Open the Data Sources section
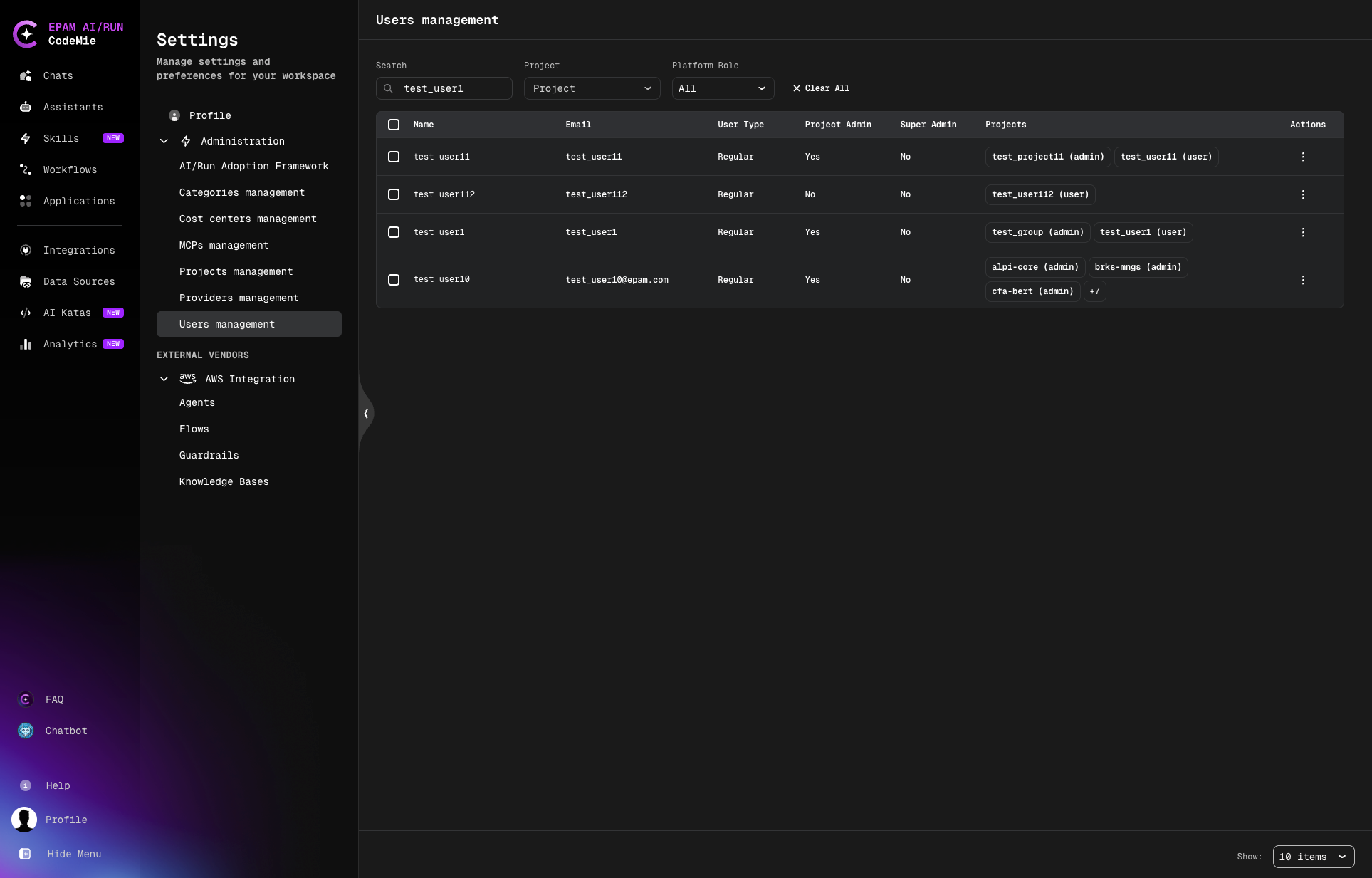The width and height of the screenshot is (1372, 878). pos(78,281)
